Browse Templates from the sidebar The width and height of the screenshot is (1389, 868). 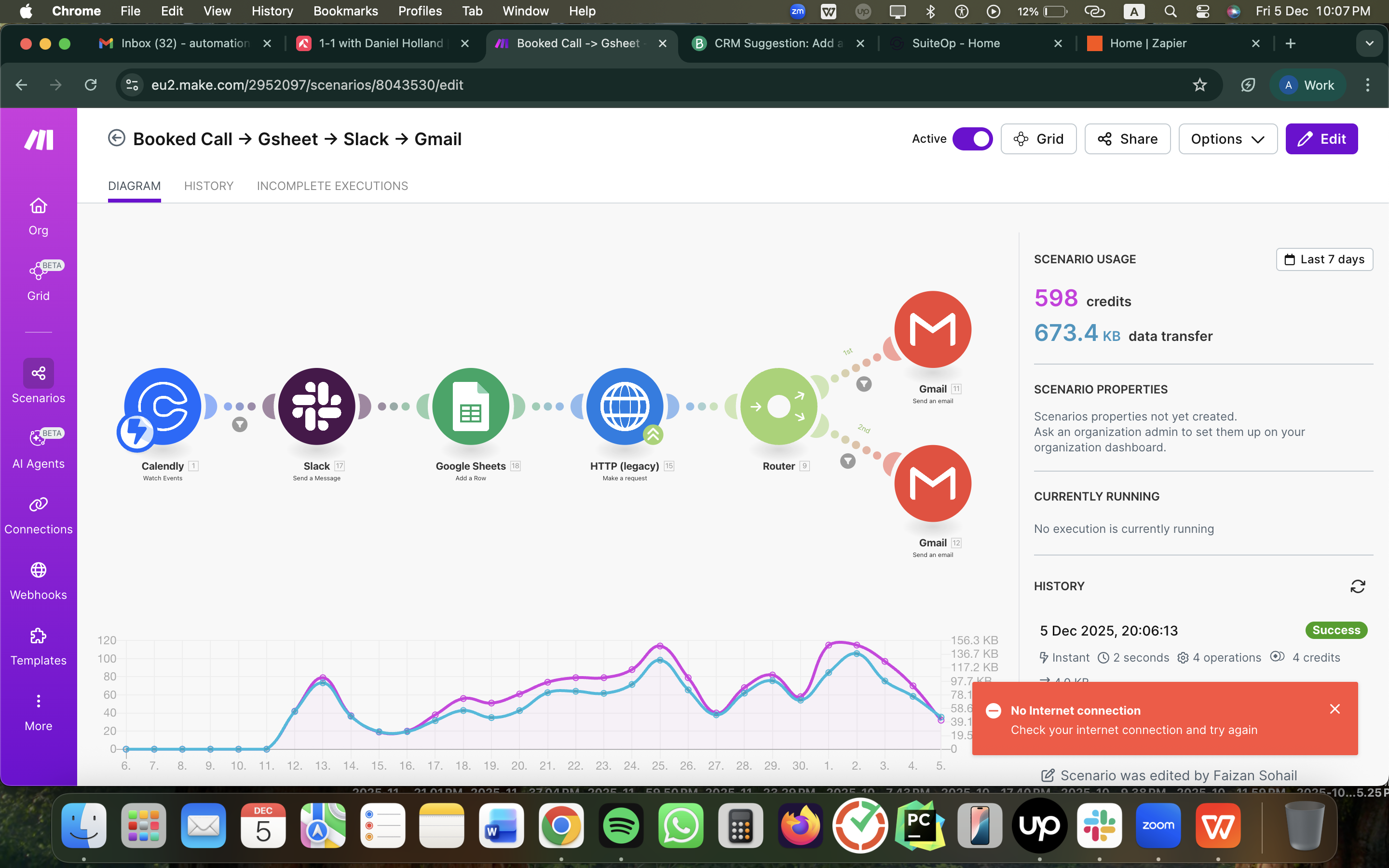coord(38,644)
